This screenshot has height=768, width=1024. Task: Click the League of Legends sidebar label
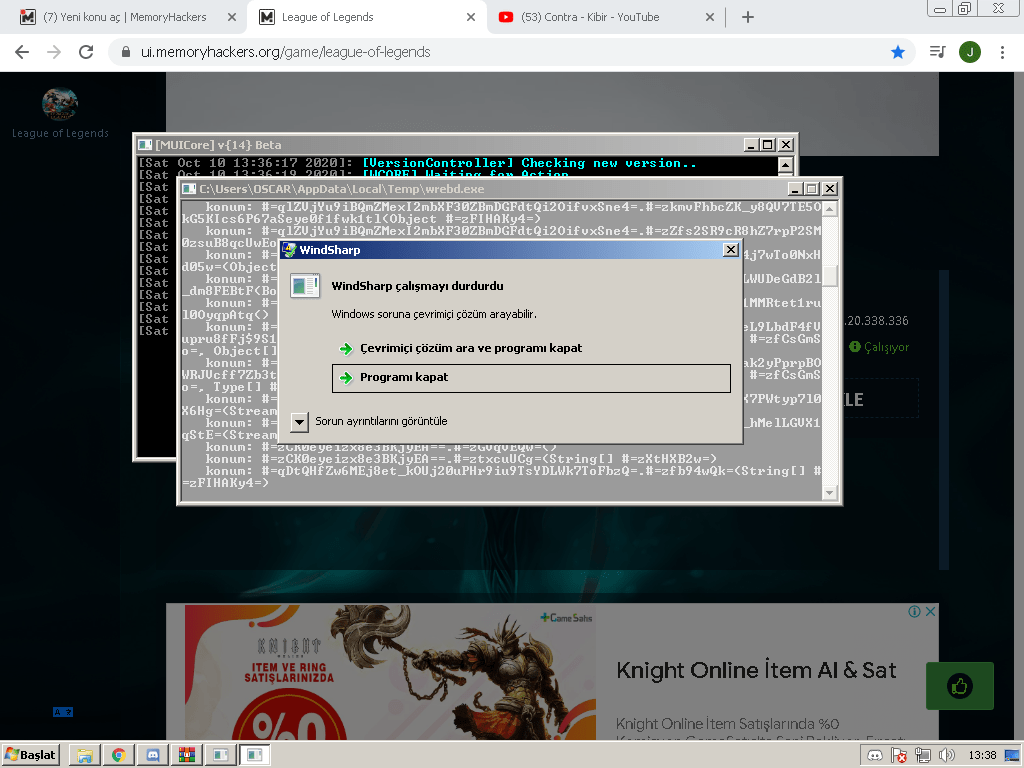[60, 133]
